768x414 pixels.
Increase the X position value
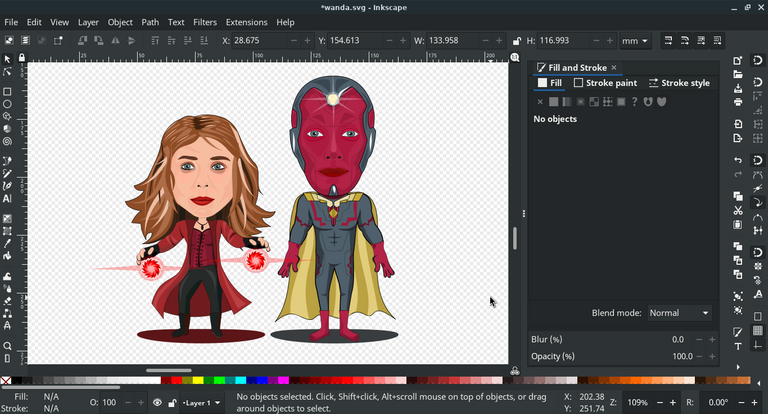pos(307,41)
